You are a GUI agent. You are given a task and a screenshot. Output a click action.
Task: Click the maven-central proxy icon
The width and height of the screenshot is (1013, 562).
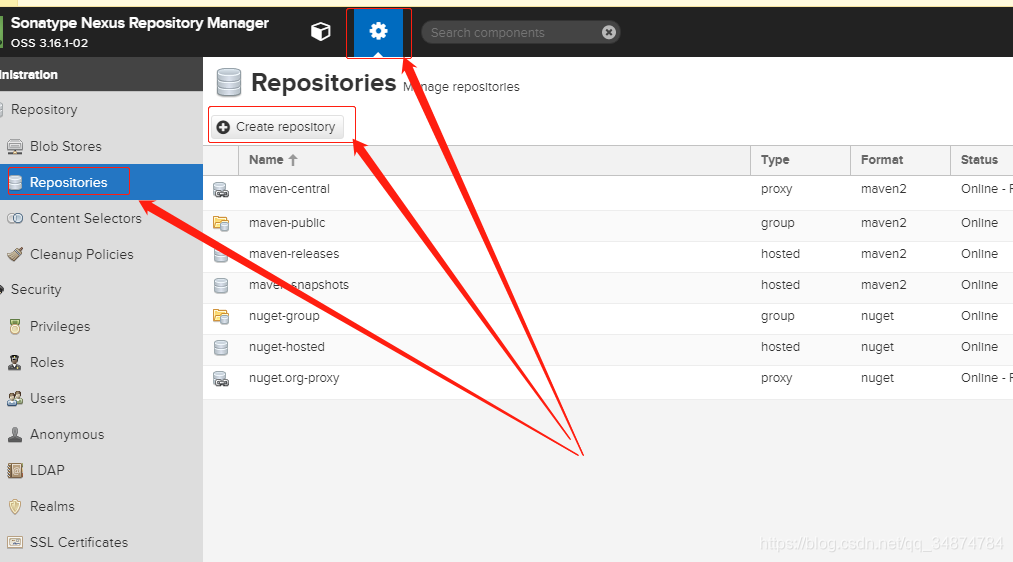click(221, 190)
